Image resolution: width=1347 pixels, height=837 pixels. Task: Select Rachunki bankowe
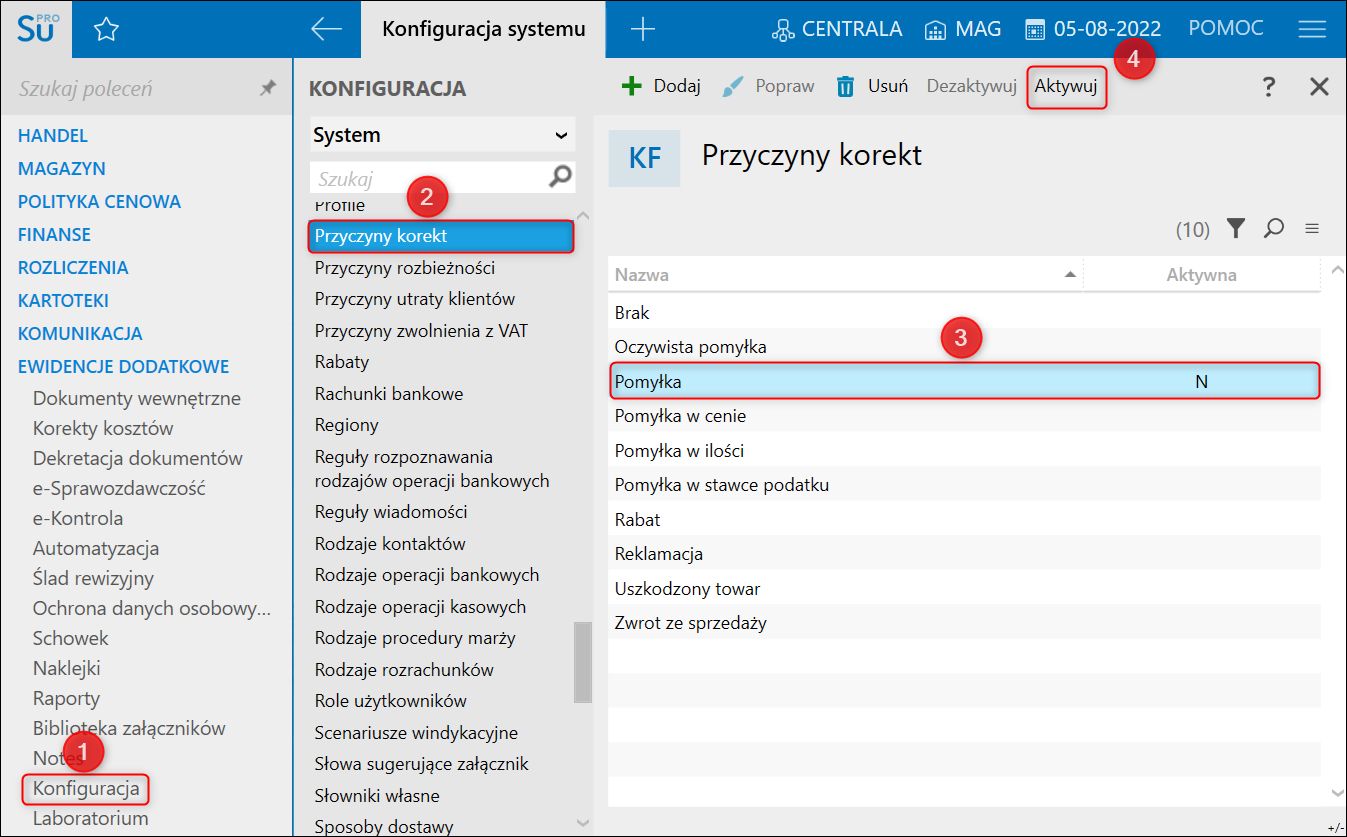click(x=389, y=393)
